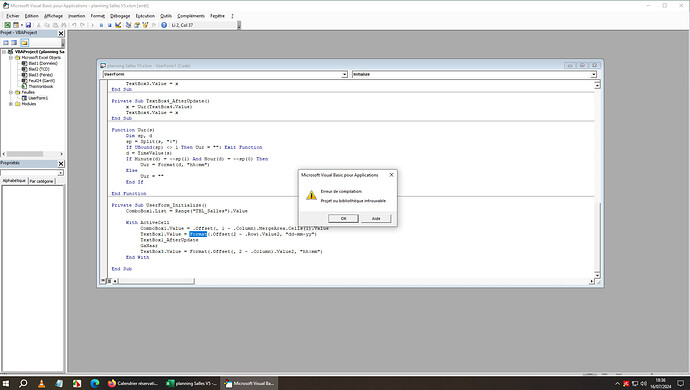Screen dimensions: 690x390
Task: Expand the Modules folder in project tree
Action: pos(11,104)
